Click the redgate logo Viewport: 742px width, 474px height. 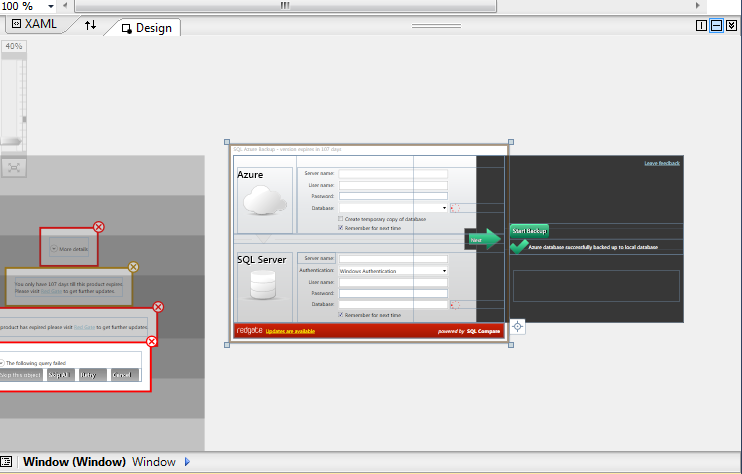click(x=249, y=330)
